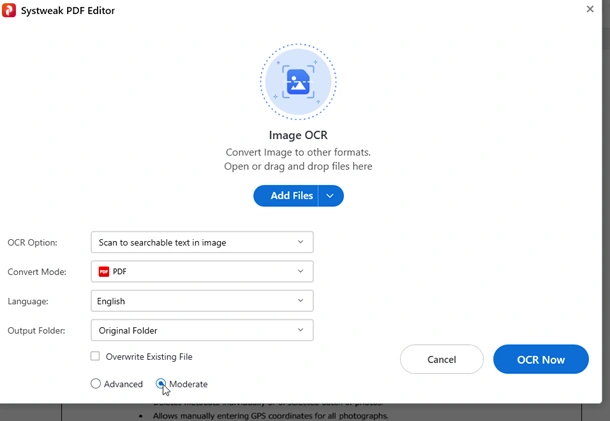Open the Add Files dropdown arrow
The image size is (610, 421).
[x=331, y=196]
